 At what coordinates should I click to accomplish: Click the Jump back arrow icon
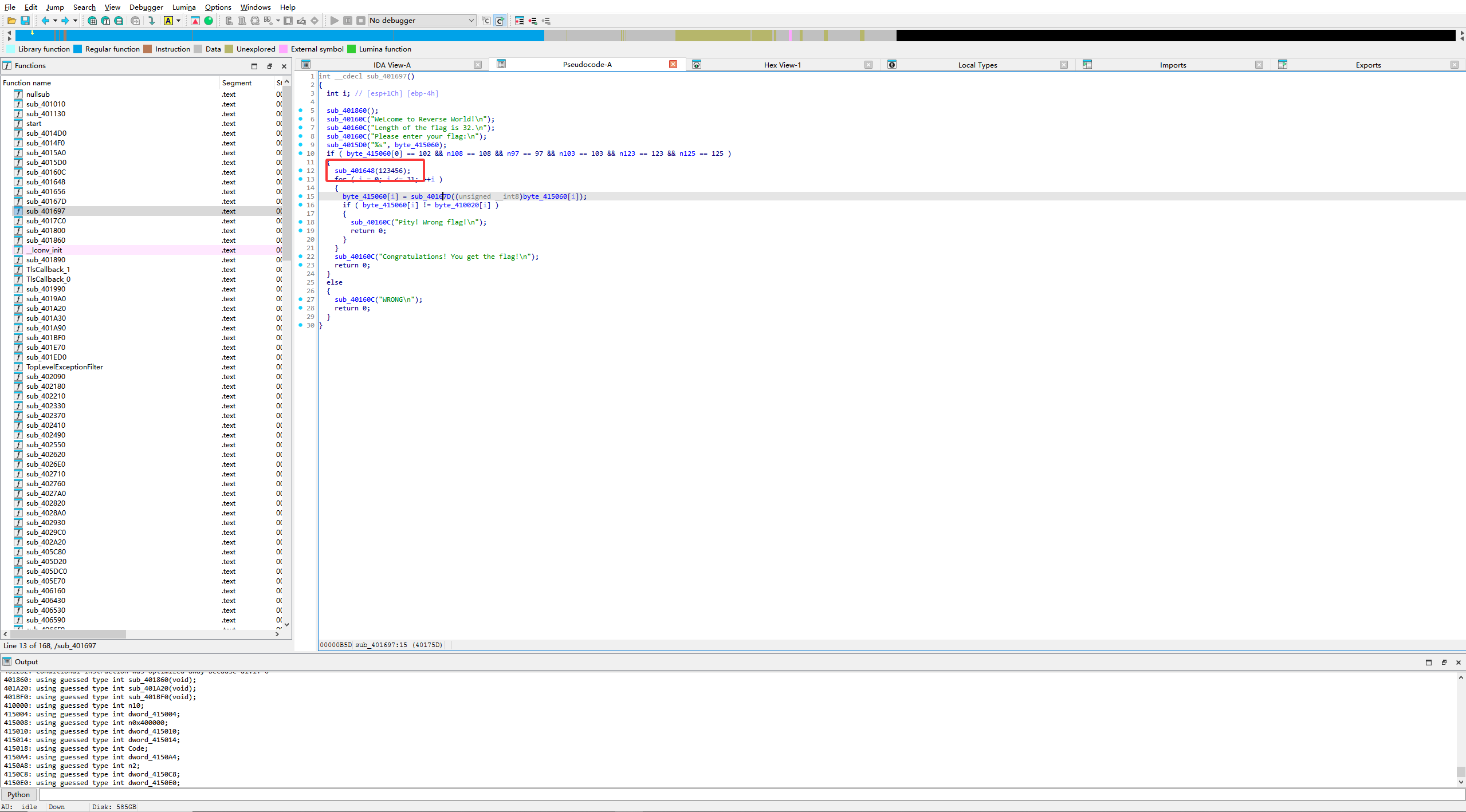pos(45,21)
